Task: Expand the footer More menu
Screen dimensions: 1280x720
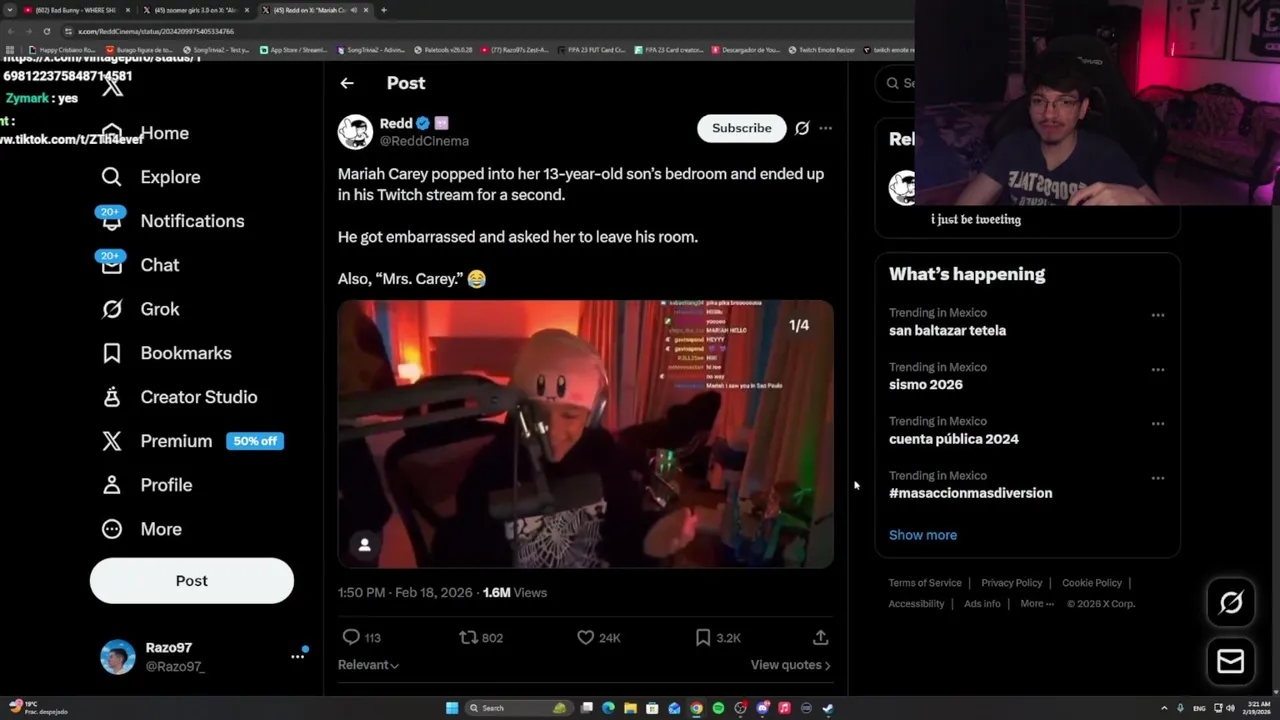Action: click(1037, 604)
